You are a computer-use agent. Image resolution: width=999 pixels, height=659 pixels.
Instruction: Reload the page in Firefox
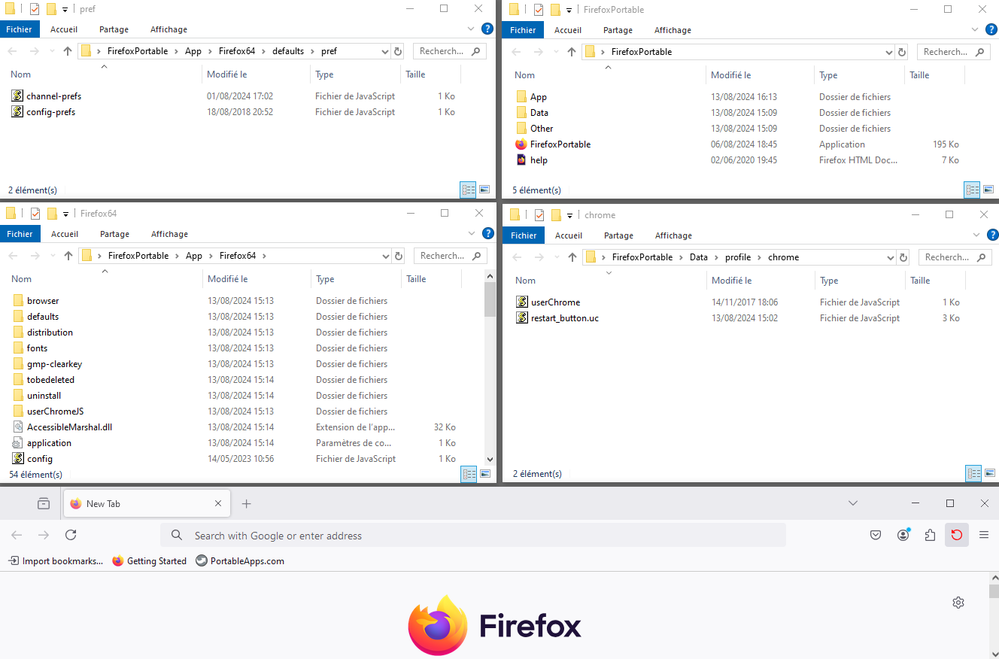click(x=71, y=535)
